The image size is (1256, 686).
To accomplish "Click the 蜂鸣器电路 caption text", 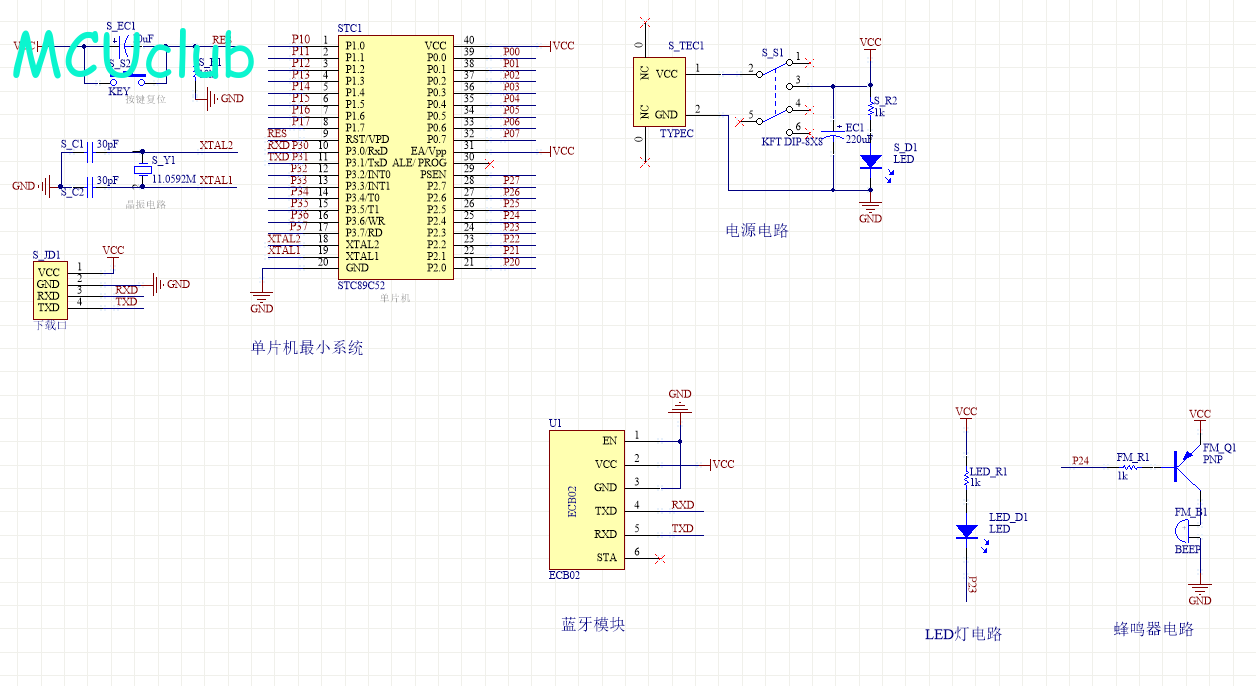I will point(1153,630).
